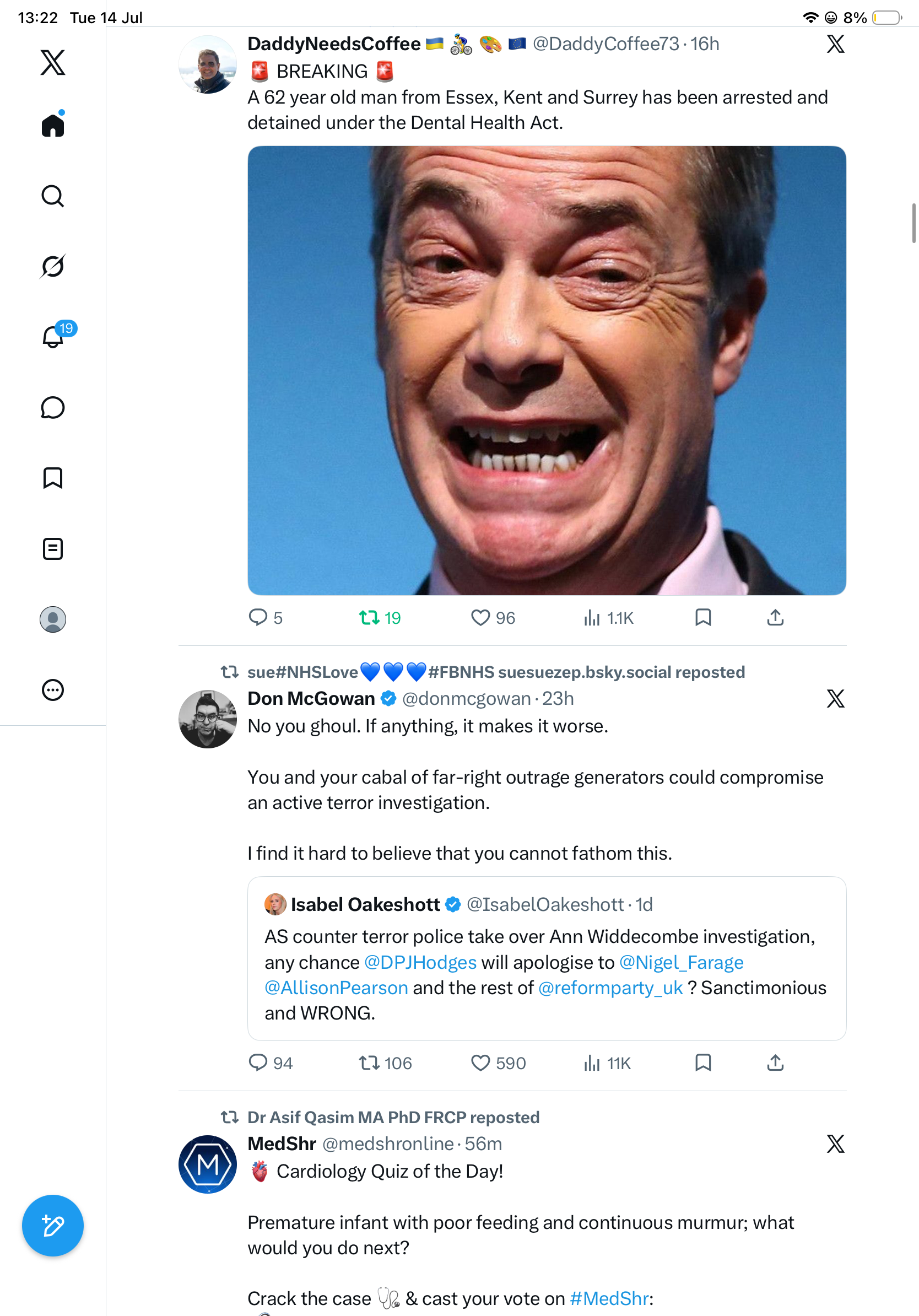The image size is (919, 1316).
Task: Open Bookmarks from the sidebar
Action: coord(53,478)
